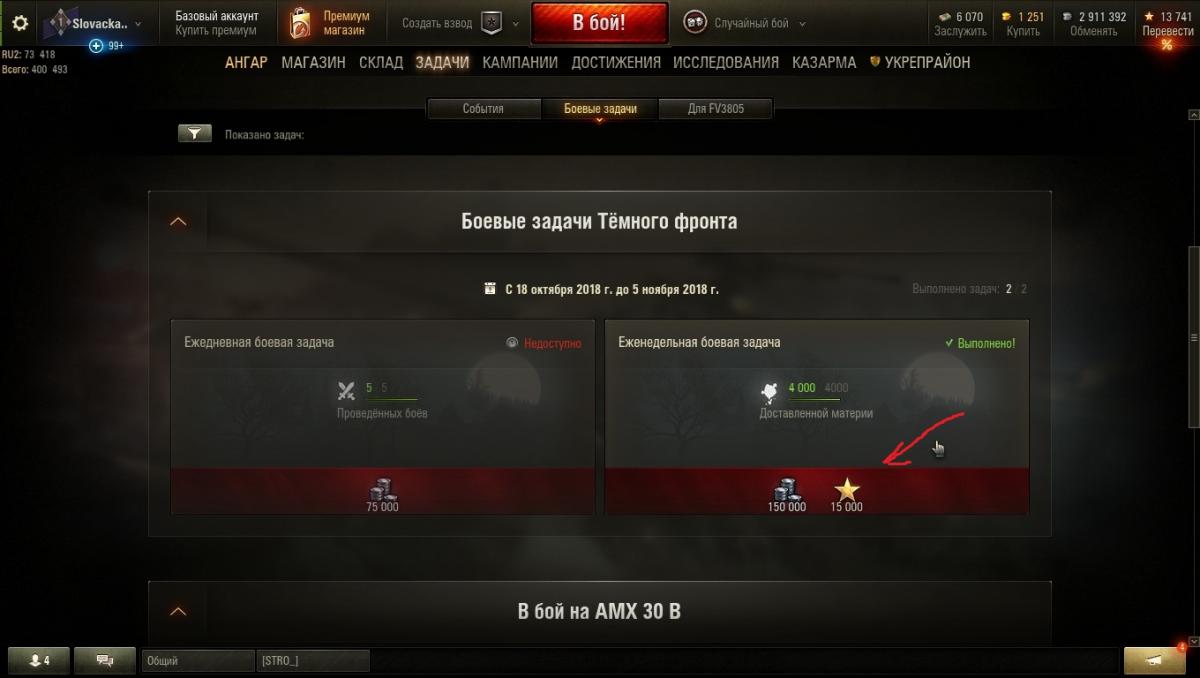1200x678 pixels.
Task: Open the ИССЛЕДОВАНИЯ menu
Action: coord(726,62)
